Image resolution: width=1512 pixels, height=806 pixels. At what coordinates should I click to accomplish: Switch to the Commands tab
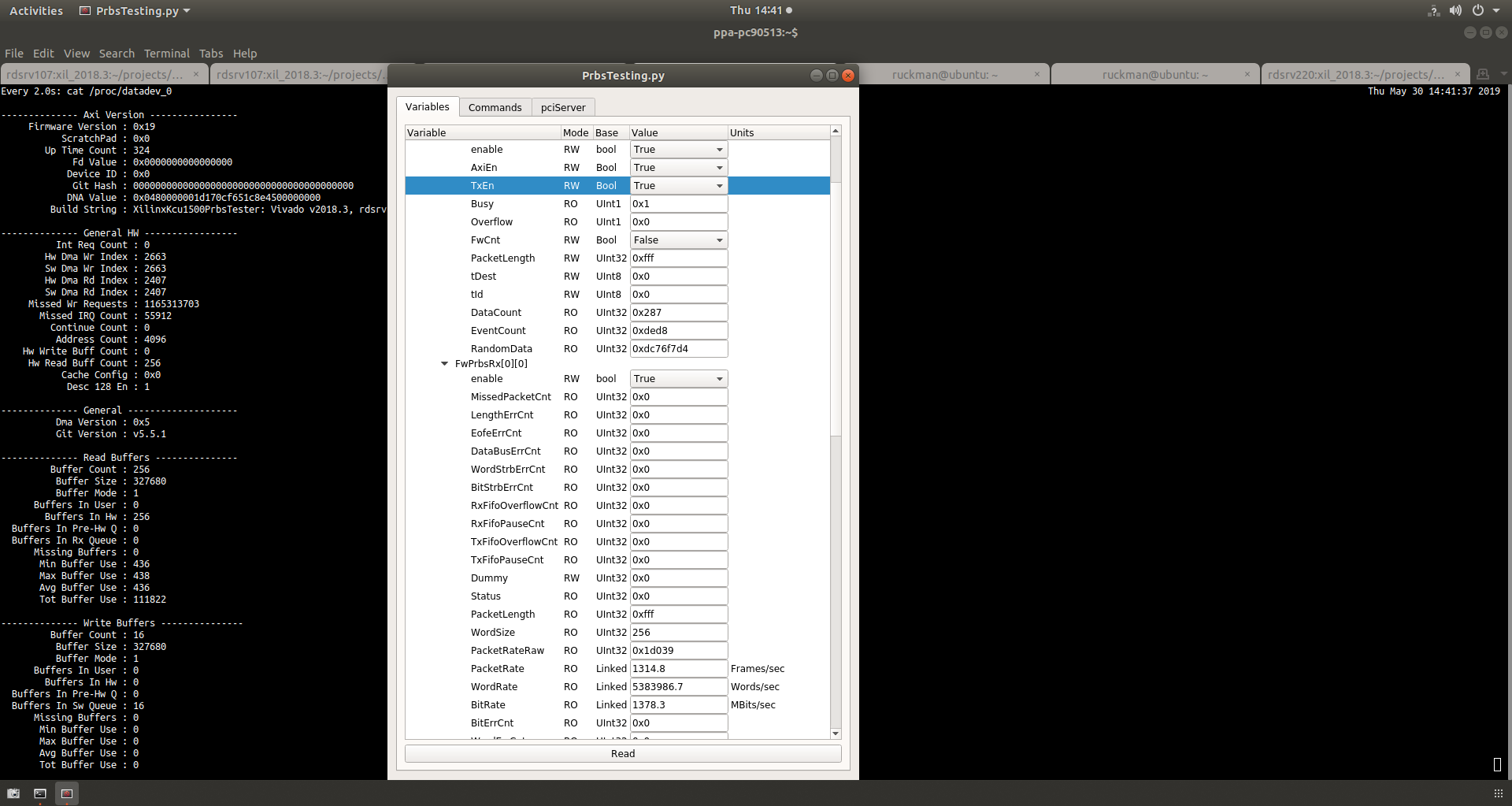(495, 107)
